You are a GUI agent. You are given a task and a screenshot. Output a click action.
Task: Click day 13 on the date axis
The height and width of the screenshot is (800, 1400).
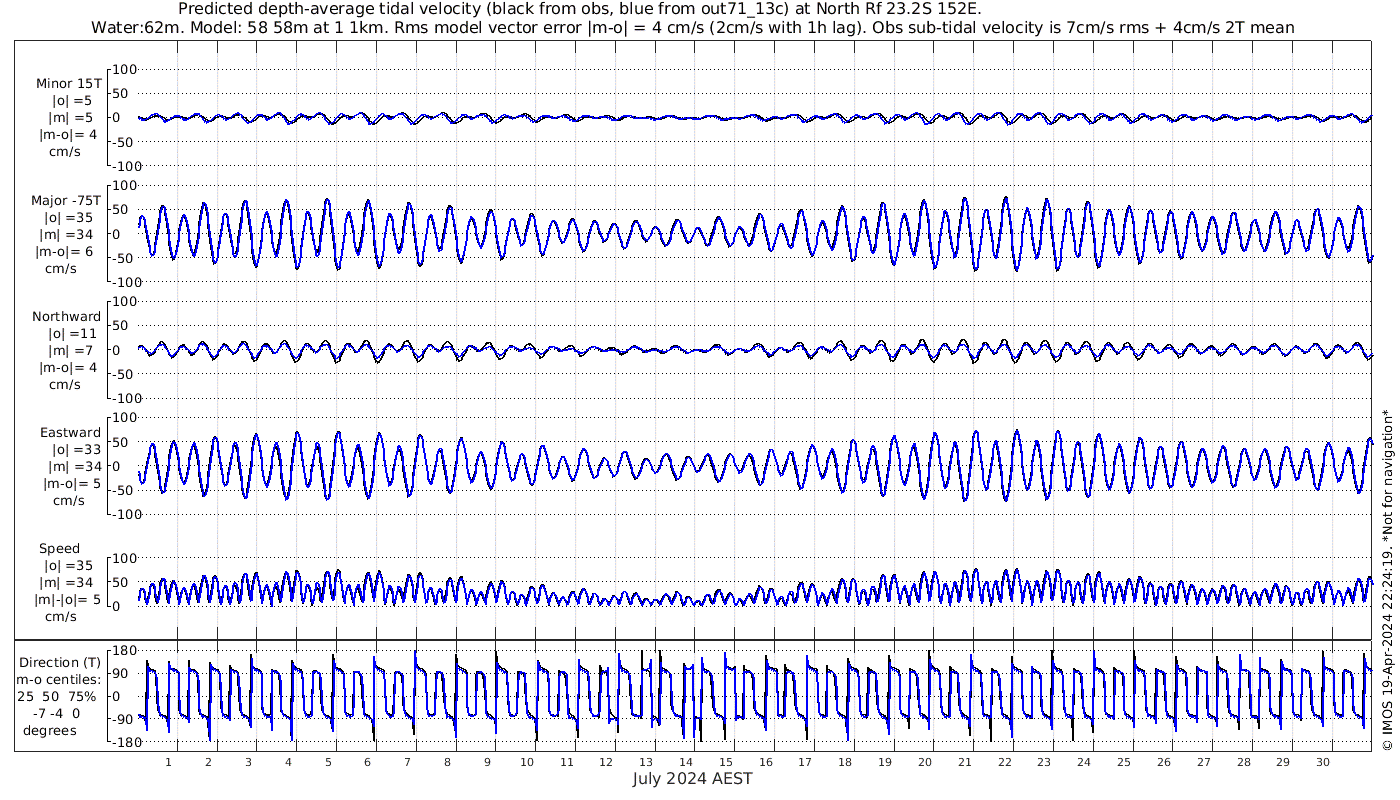click(646, 762)
